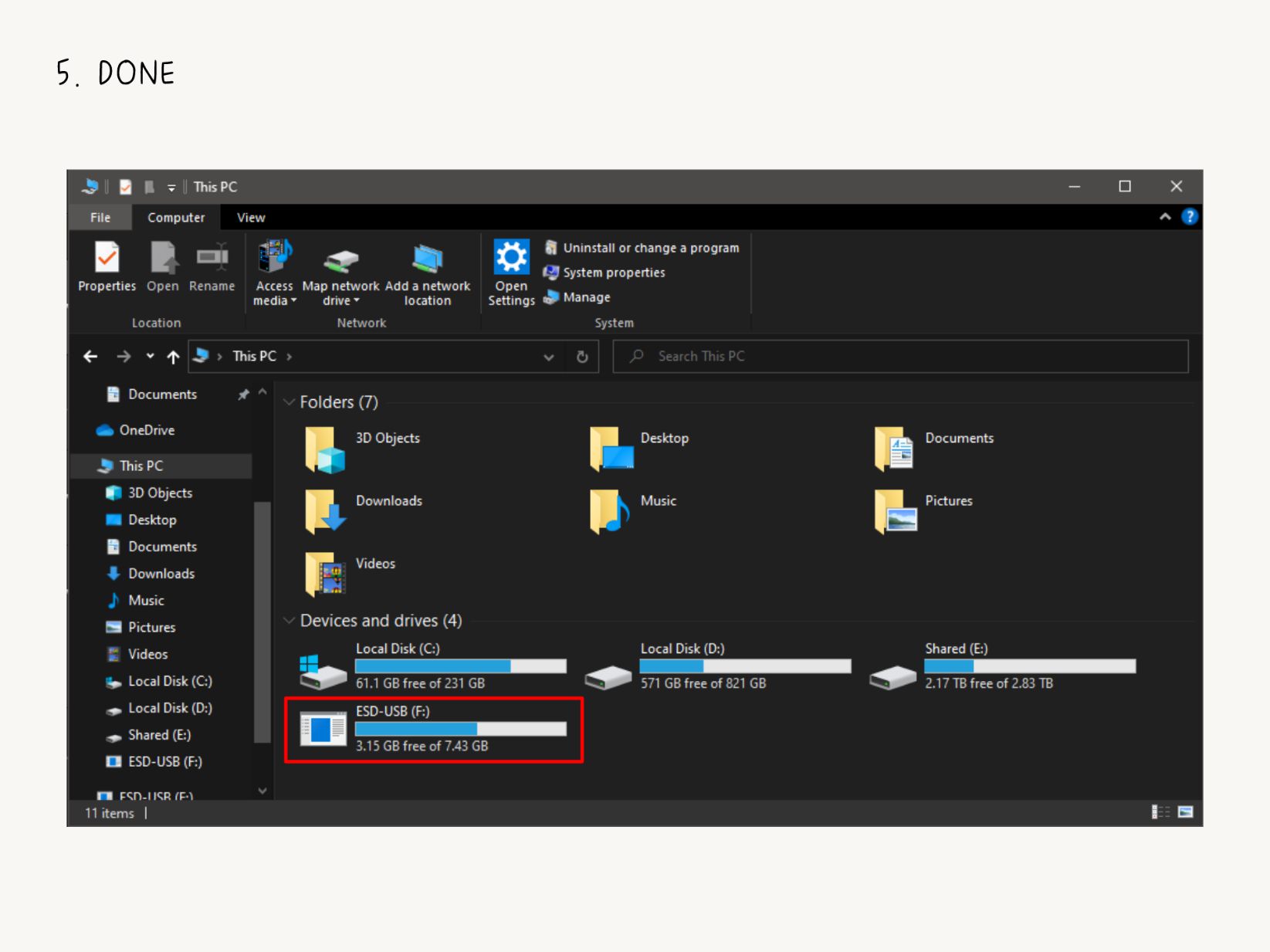Select the Music folder icon
This screenshot has width=1270, height=952.
point(610,511)
